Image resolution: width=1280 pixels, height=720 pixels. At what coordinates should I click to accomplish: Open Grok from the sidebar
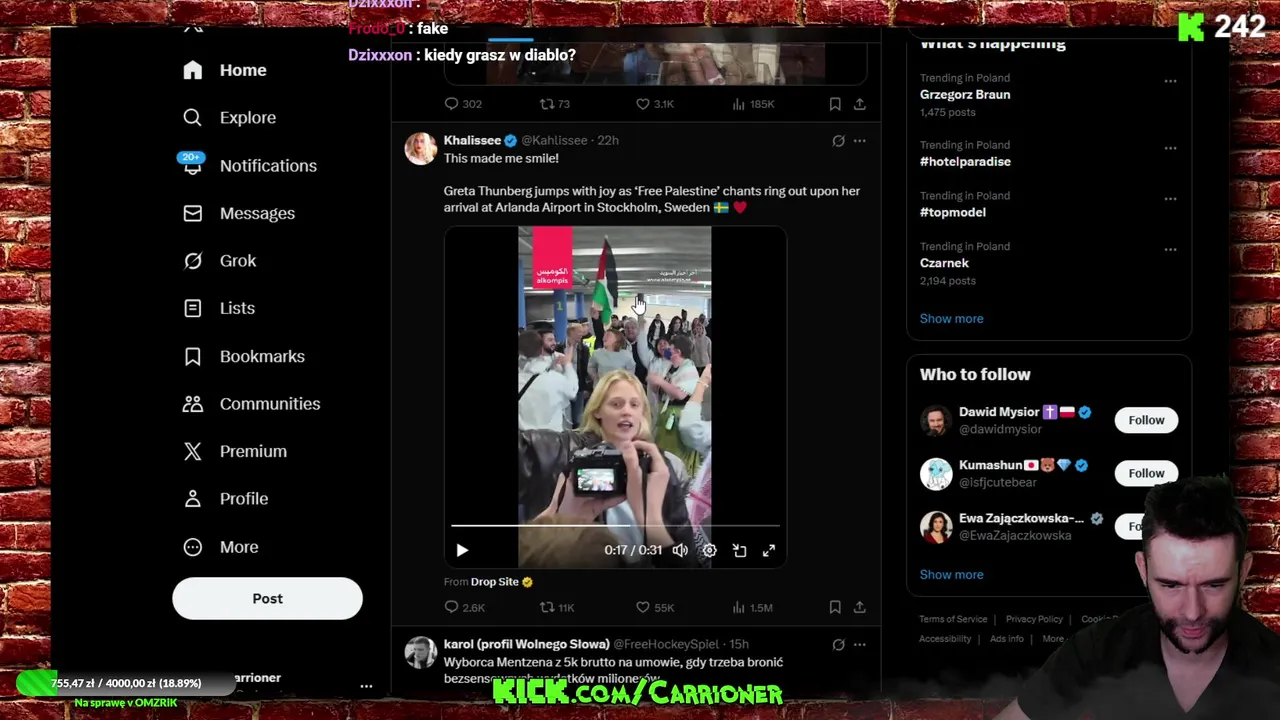click(220, 260)
